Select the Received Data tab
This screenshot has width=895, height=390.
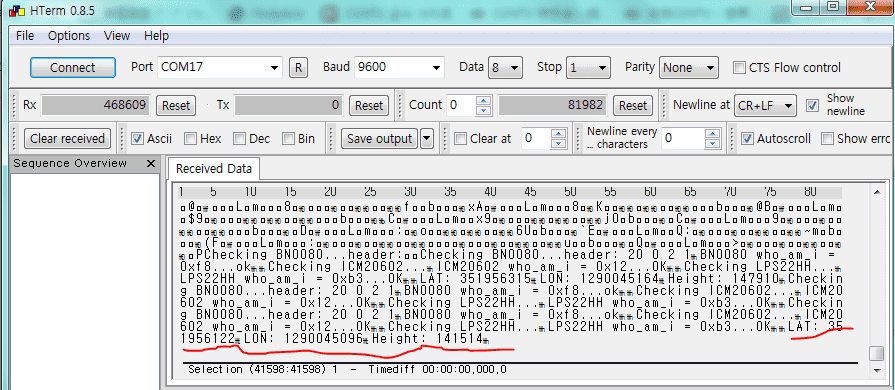click(x=213, y=169)
